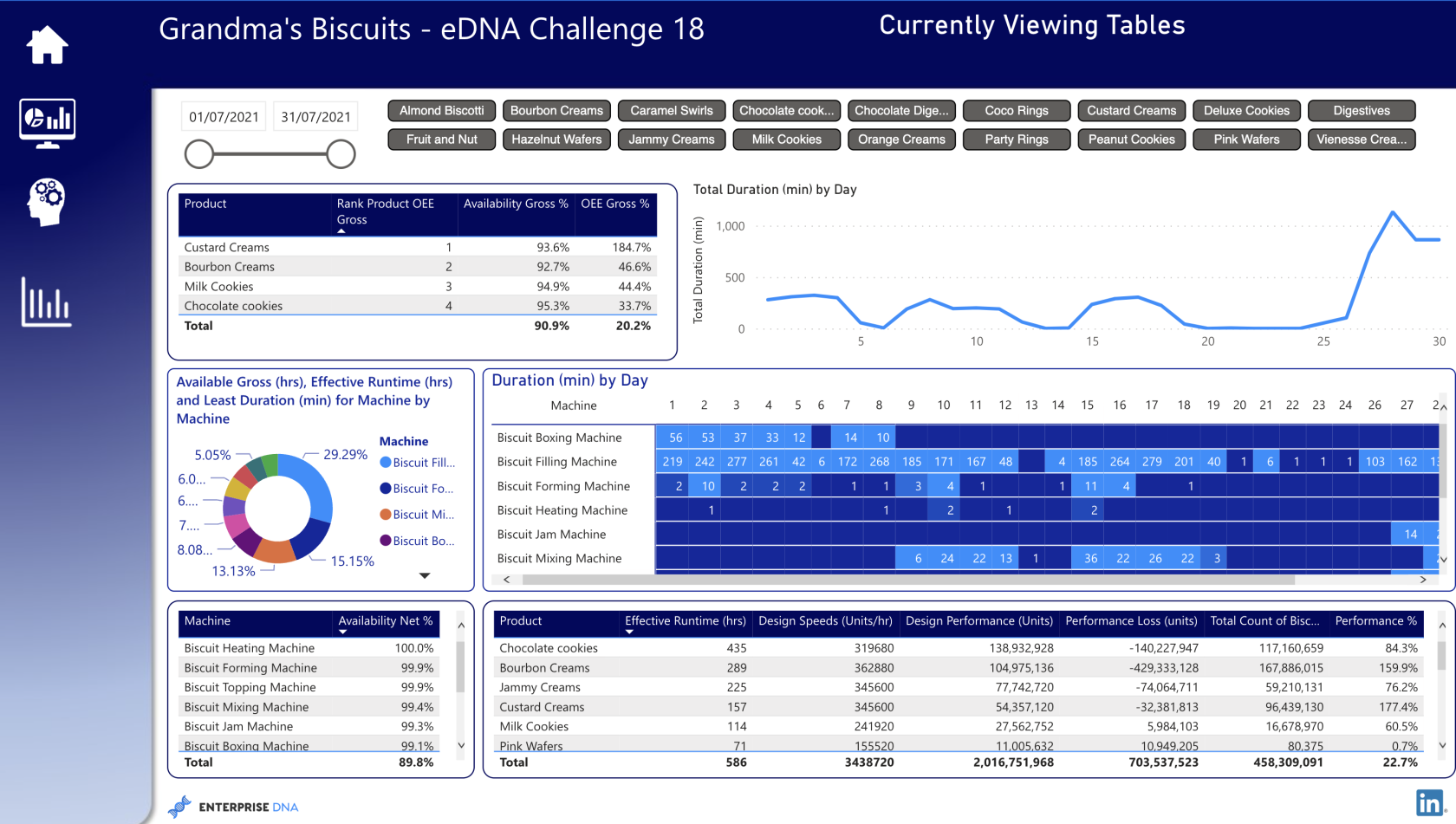
Task: Sort by Effective Runtime (hrs) column header
Action: coord(685,621)
